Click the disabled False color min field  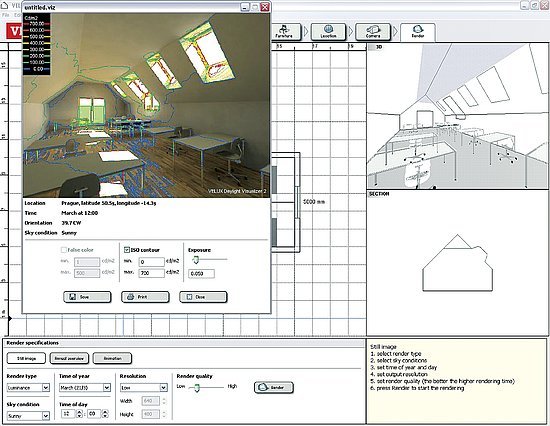coord(87,262)
